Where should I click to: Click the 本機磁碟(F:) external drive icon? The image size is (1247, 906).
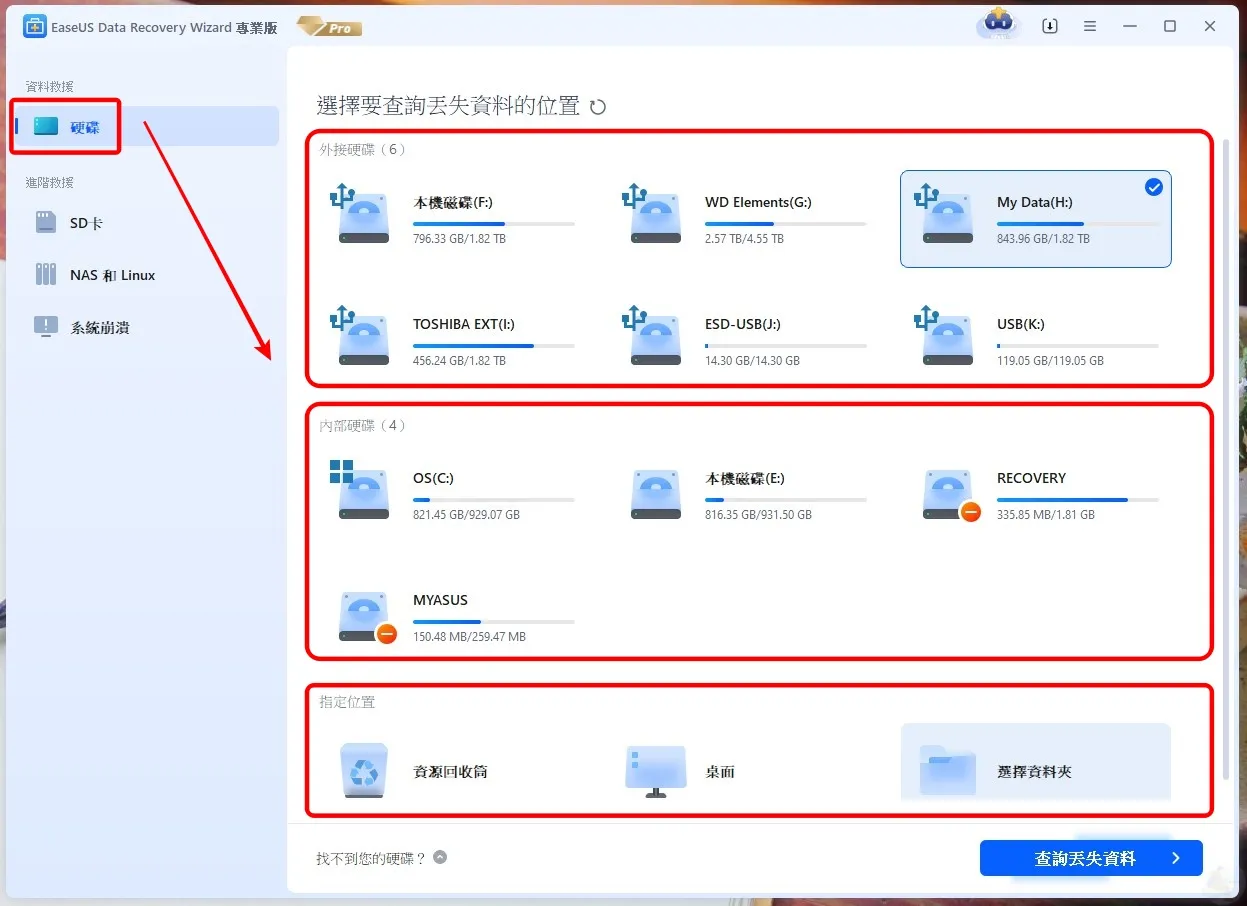coord(360,214)
